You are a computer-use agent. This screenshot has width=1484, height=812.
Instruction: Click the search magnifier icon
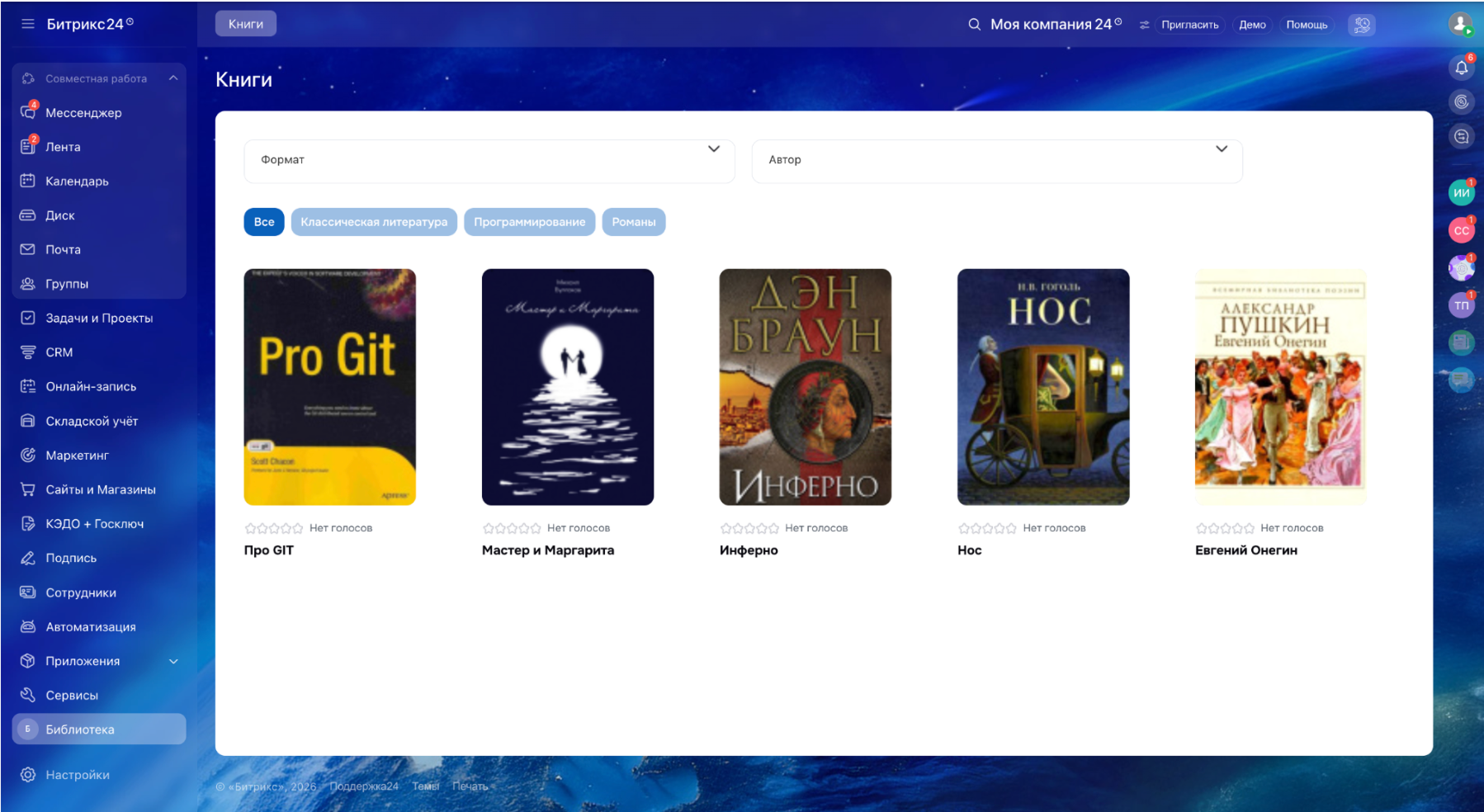pyautogui.click(x=974, y=25)
